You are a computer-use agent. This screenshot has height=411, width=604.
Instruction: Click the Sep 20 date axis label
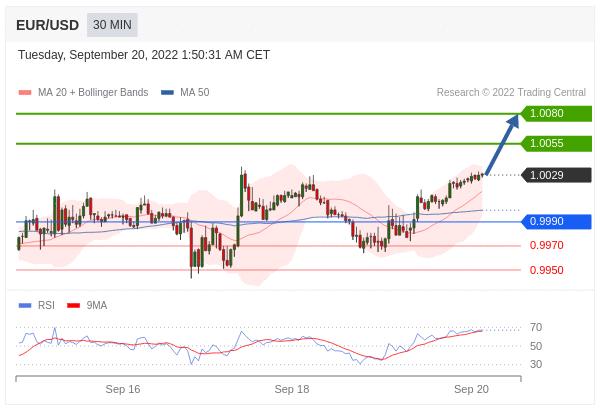[x=471, y=389]
